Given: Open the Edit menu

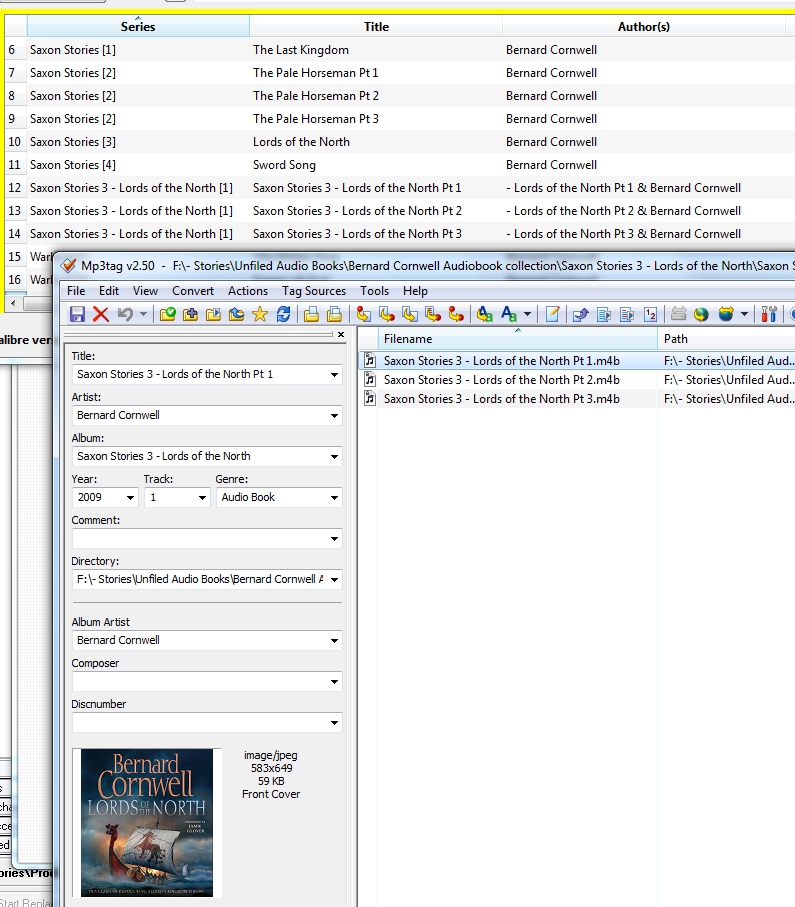Looking at the screenshot, I should pos(109,291).
